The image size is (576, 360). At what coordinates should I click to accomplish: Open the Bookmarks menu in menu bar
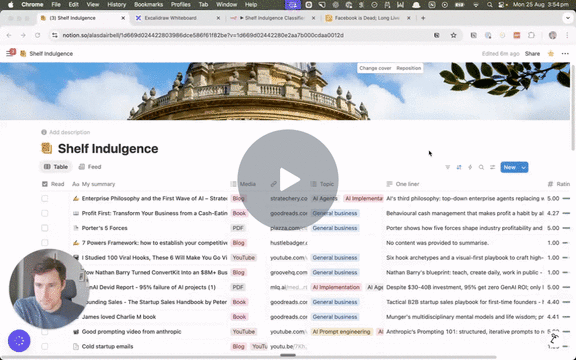coord(148,5)
